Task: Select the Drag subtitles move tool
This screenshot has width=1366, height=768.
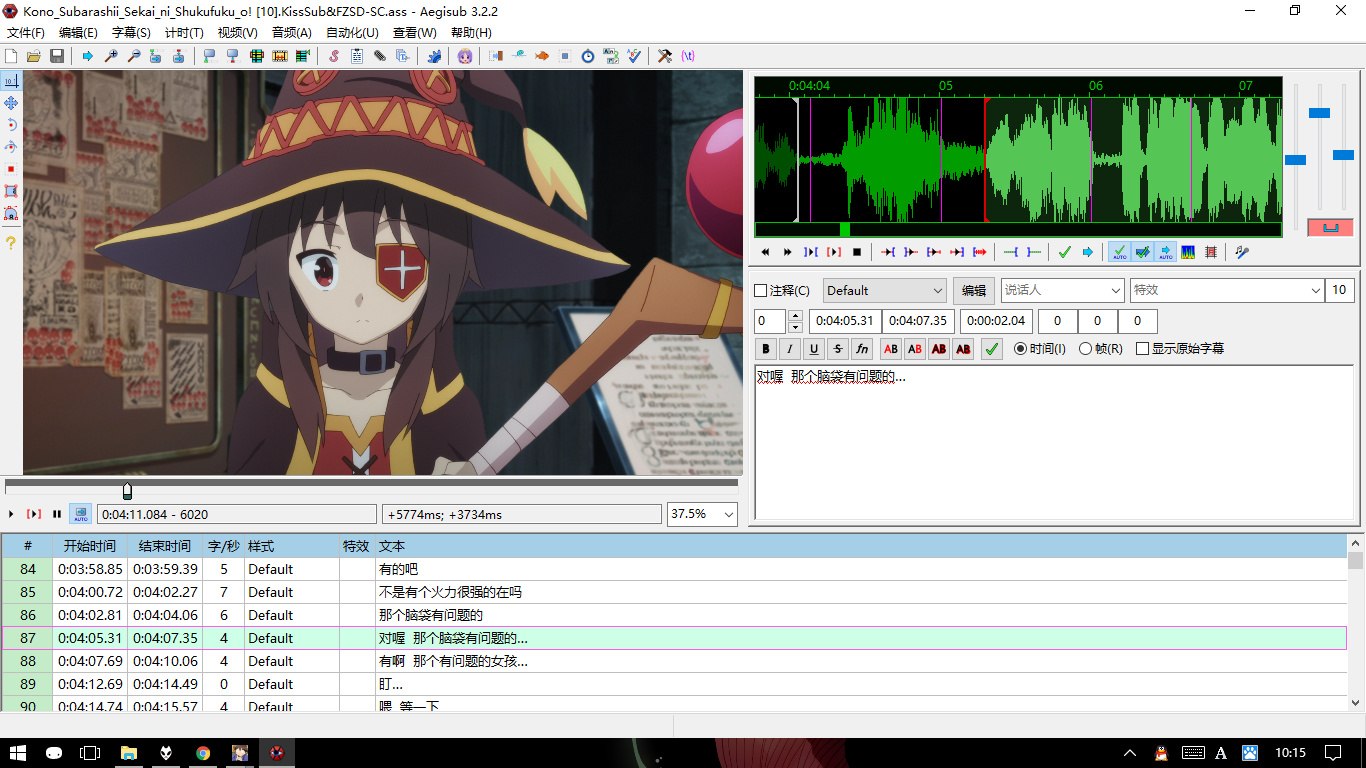Action: tap(11, 103)
